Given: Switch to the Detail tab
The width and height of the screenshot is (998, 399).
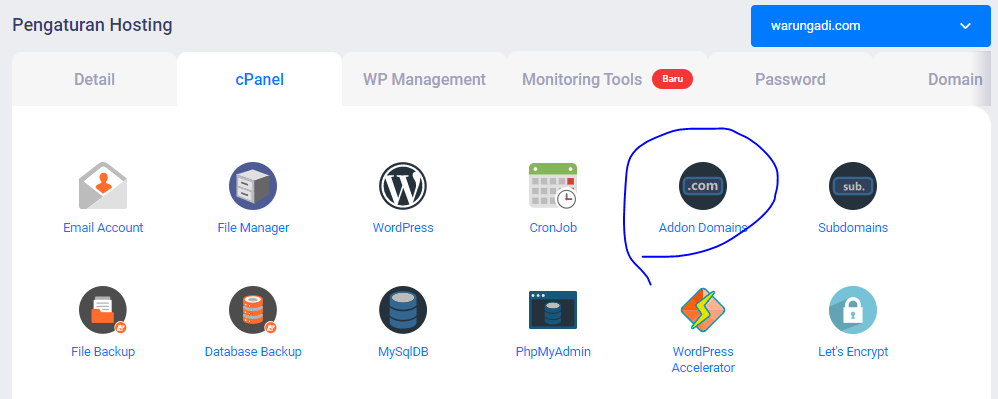Looking at the screenshot, I should pos(94,80).
